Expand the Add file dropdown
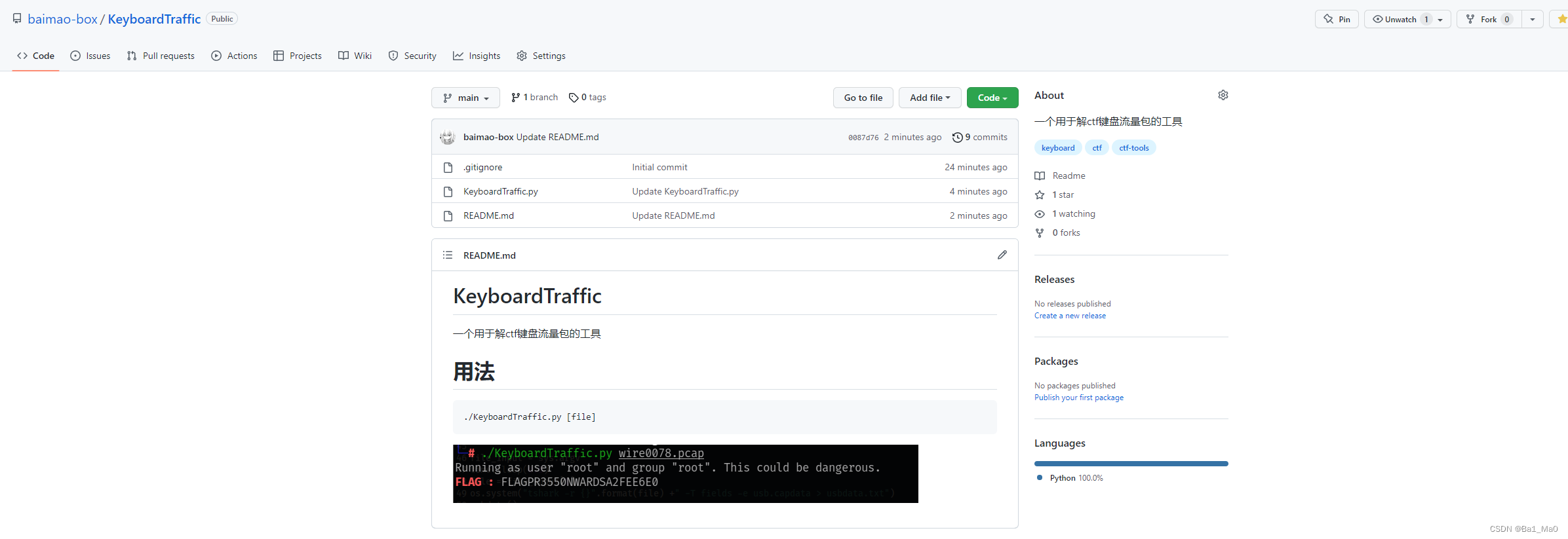Viewport: 1568px width, 539px height. tap(930, 98)
